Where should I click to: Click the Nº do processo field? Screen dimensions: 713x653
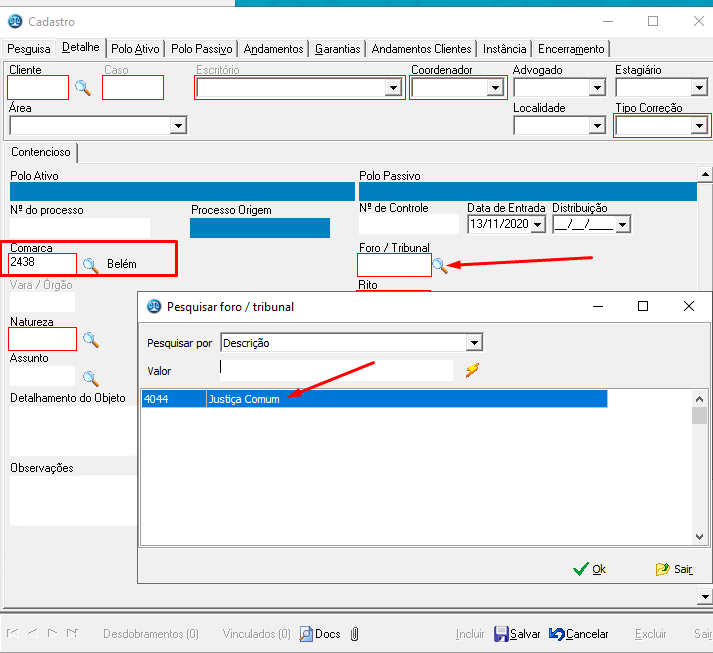(x=80, y=227)
